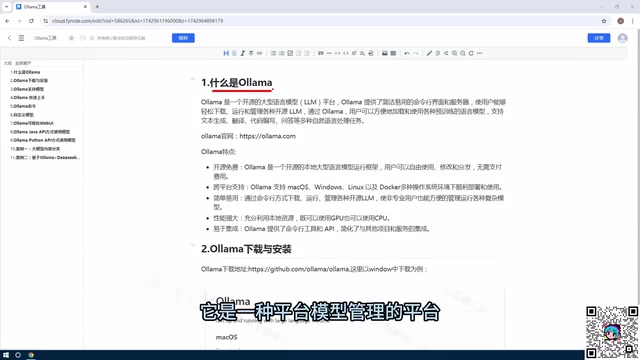Click the pen edit-mode icon
640x360 pixels.
429,53
